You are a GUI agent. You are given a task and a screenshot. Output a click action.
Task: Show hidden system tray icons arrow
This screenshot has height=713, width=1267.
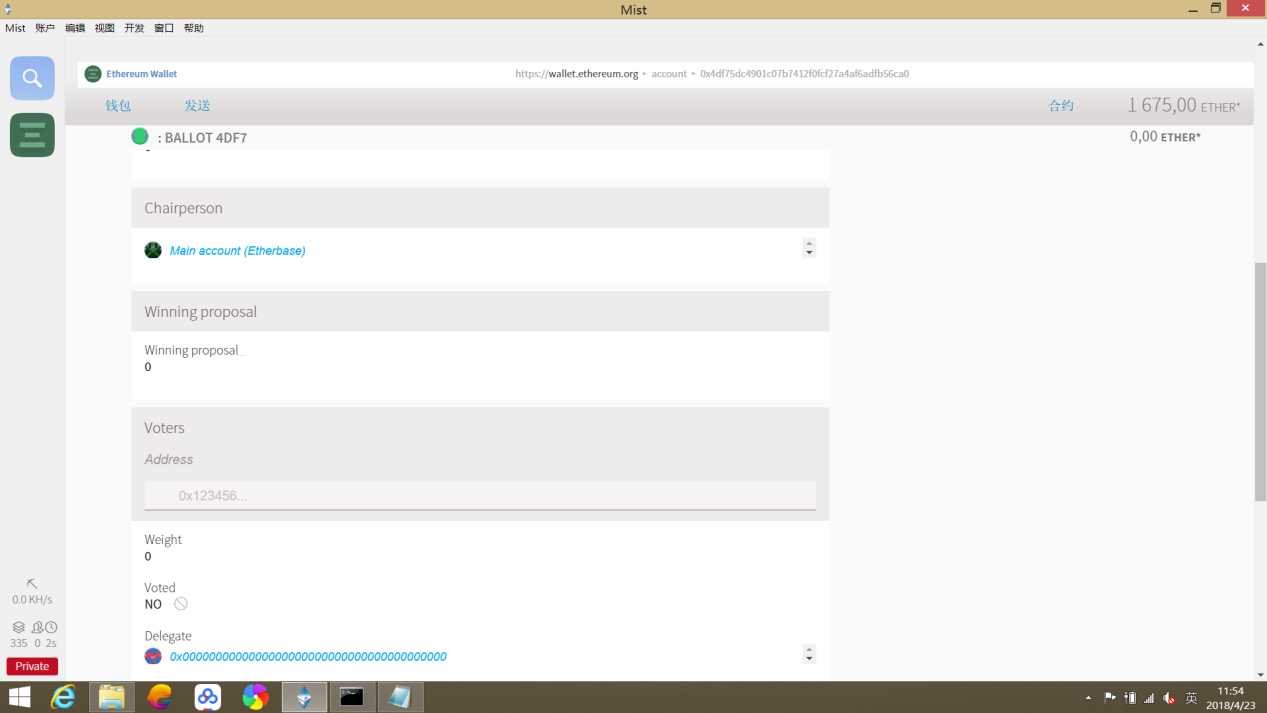[1088, 697]
